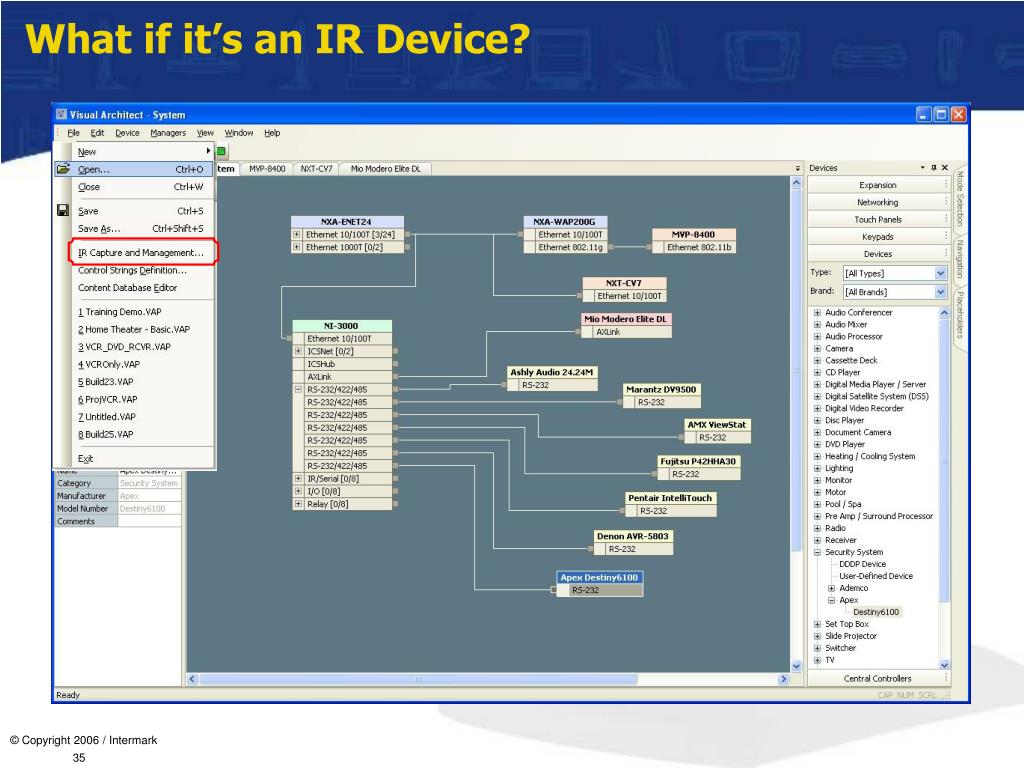
Task: Expand NXA-ENET24 Ethernet 10/100T ports
Action: pos(297,234)
